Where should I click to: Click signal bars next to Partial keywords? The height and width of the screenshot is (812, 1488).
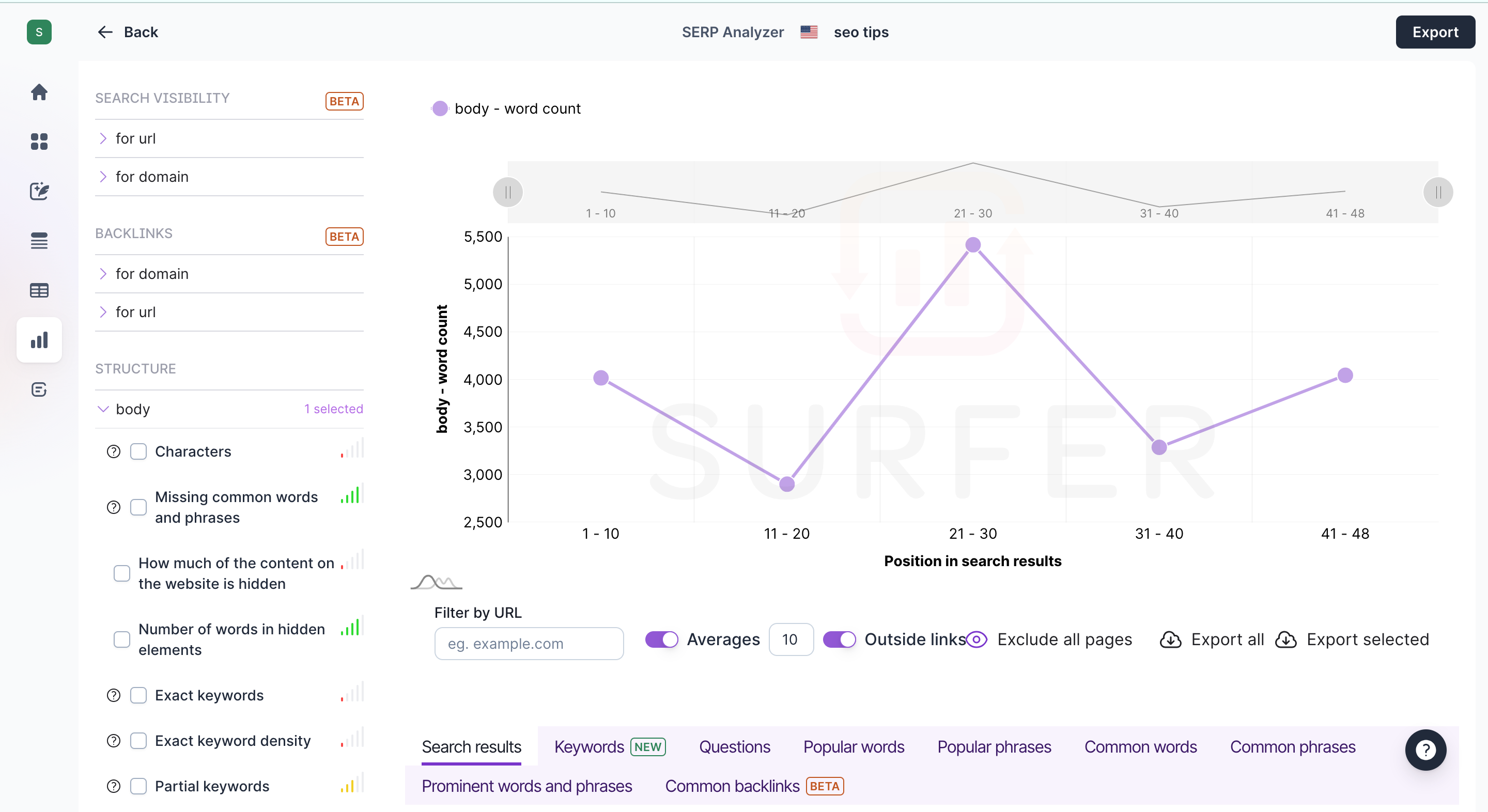click(x=352, y=783)
